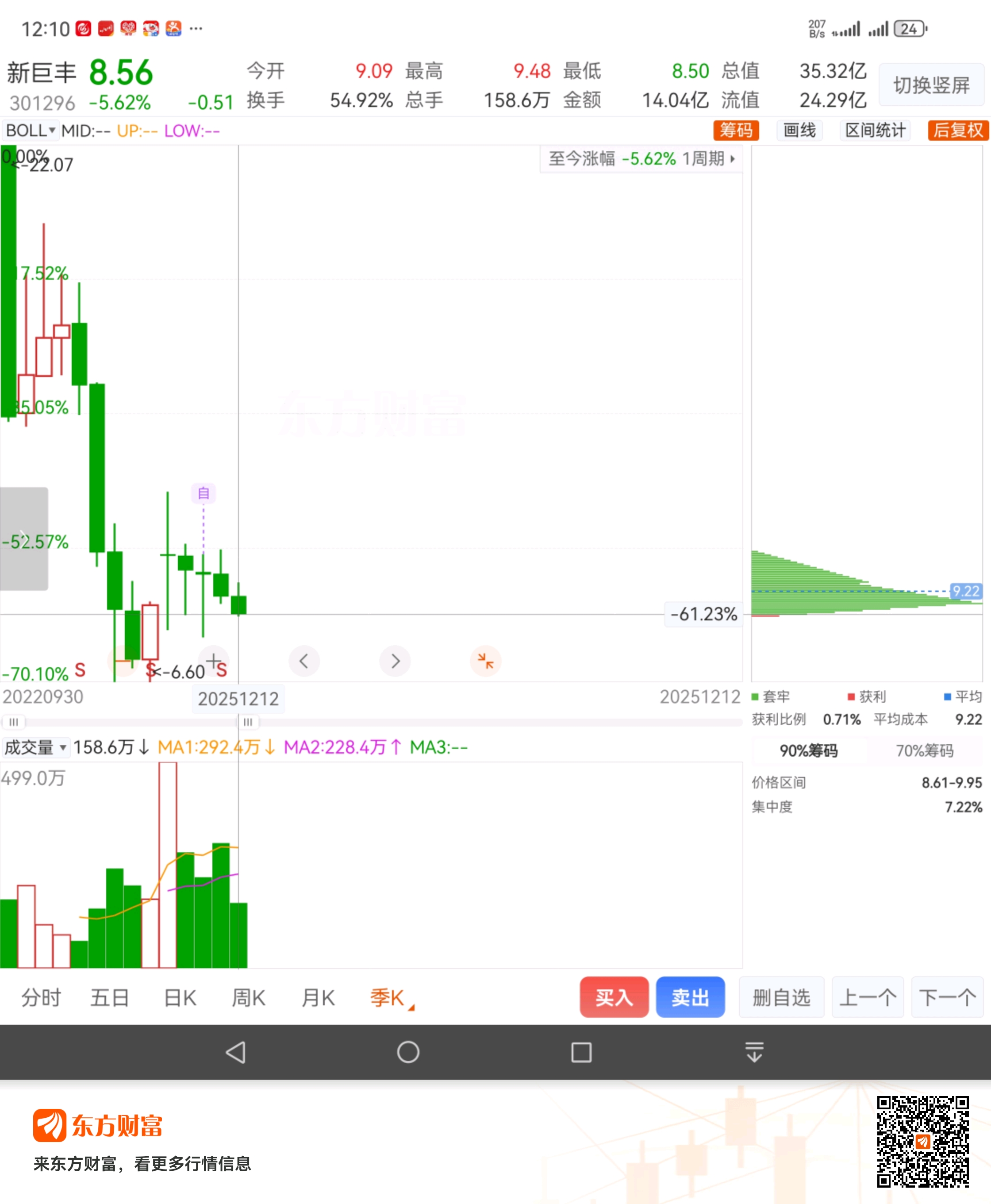The width and height of the screenshot is (991, 1204).
Task: Expand the 至今涨幅 1周期 selector
Action: (x=641, y=159)
